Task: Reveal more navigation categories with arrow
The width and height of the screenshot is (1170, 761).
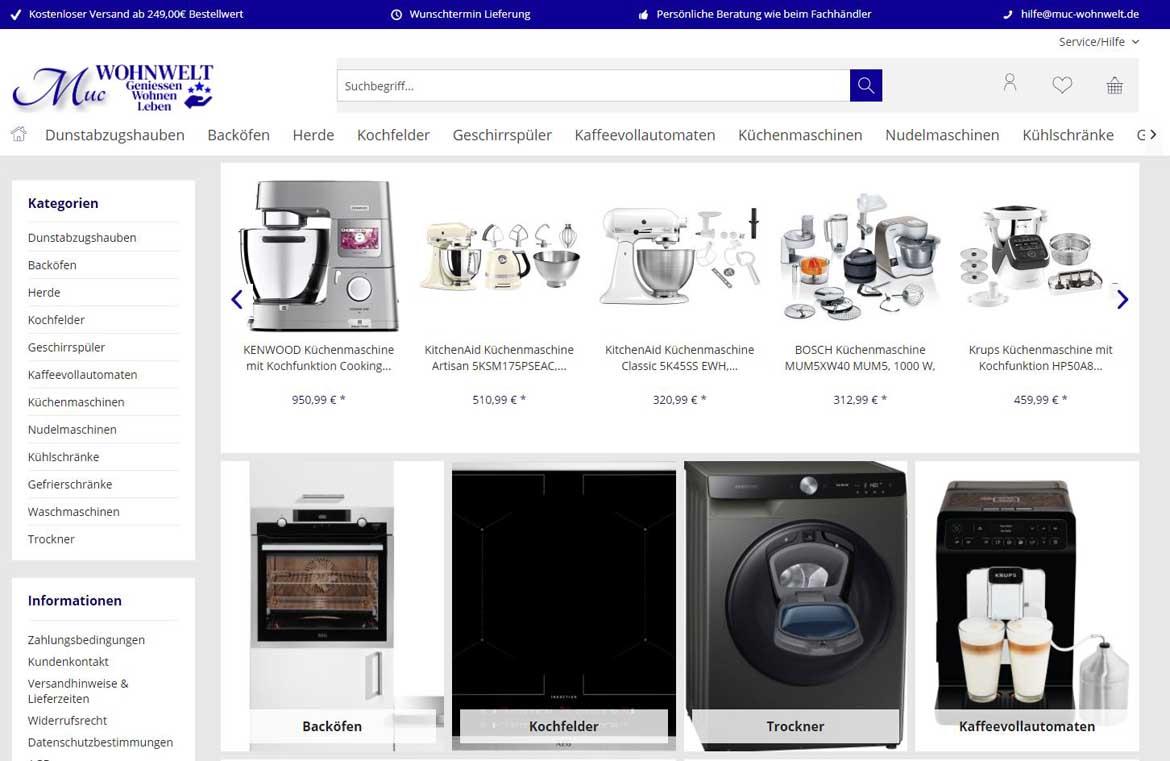Action: pyautogui.click(x=1153, y=134)
